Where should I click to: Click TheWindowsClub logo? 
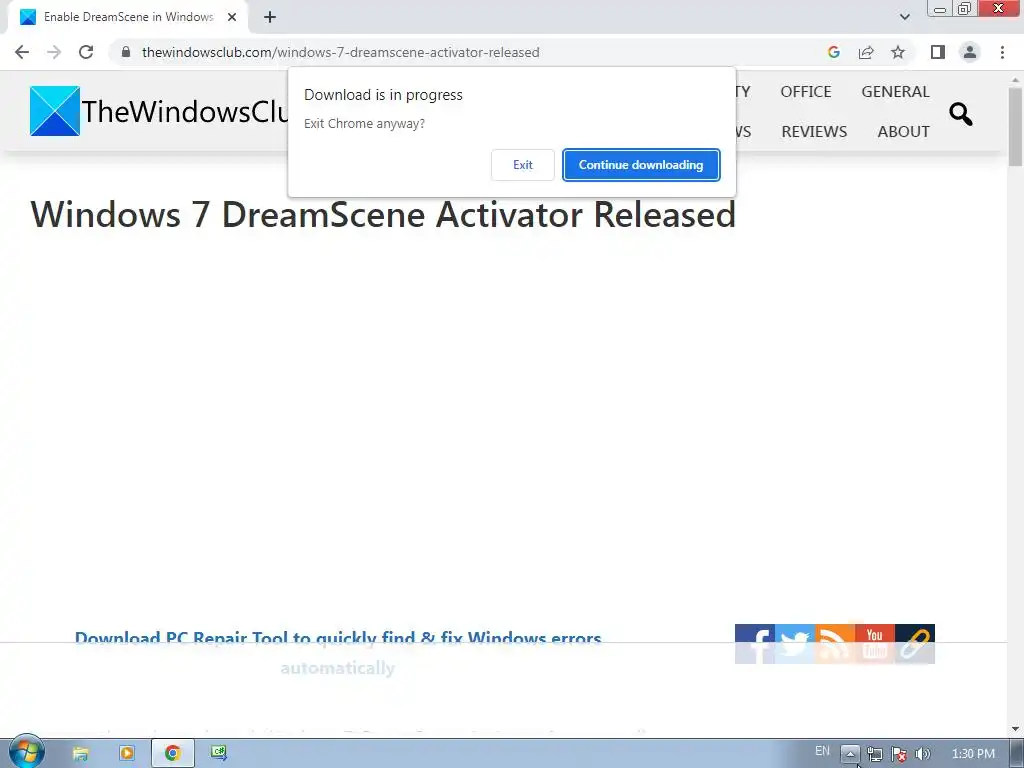coord(160,111)
